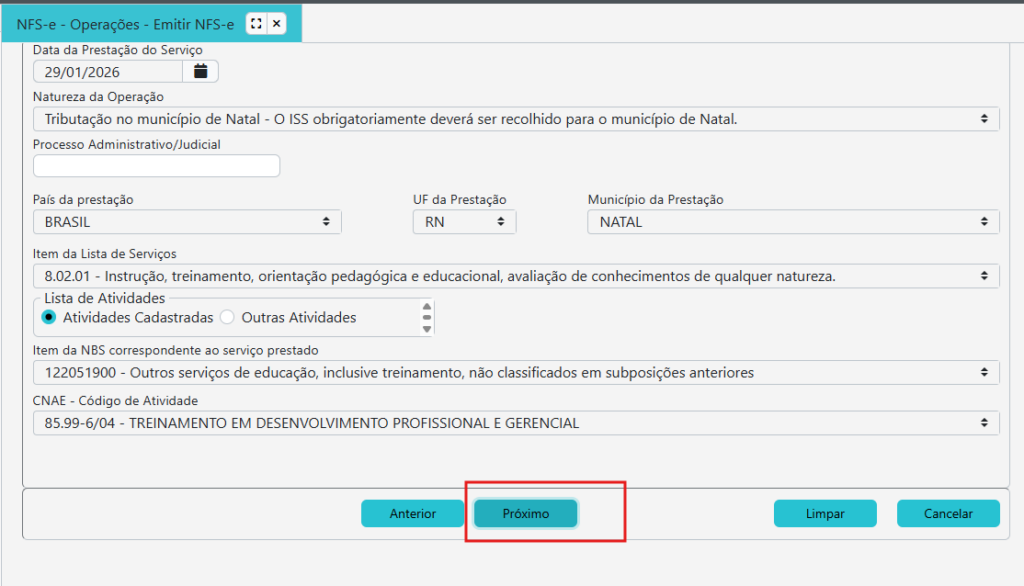Expand the Item da Lista de Serviços dropdown
The width and height of the screenshot is (1024, 586).
click(515, 275)
